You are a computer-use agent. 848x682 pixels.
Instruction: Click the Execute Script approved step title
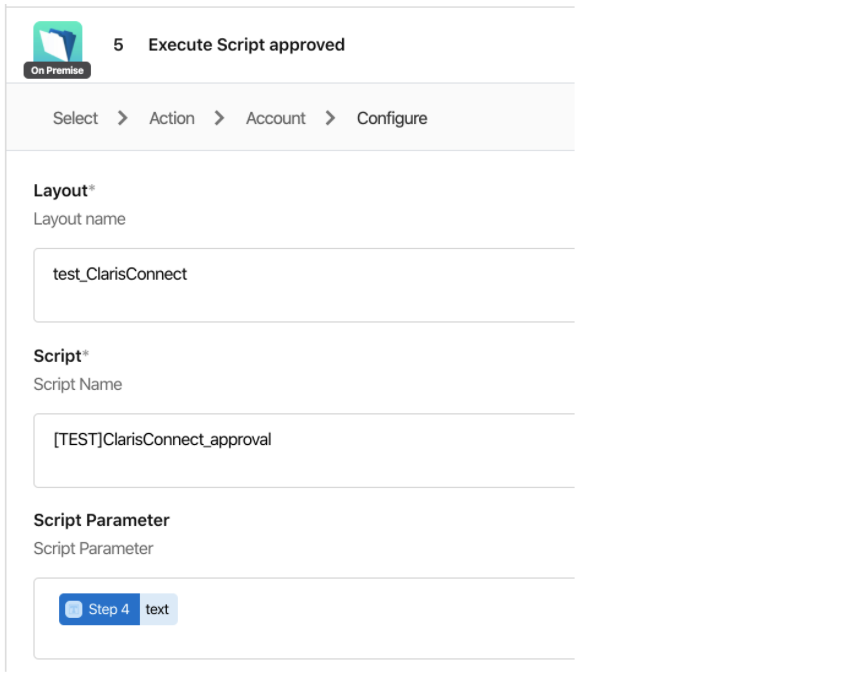point(247,45)
